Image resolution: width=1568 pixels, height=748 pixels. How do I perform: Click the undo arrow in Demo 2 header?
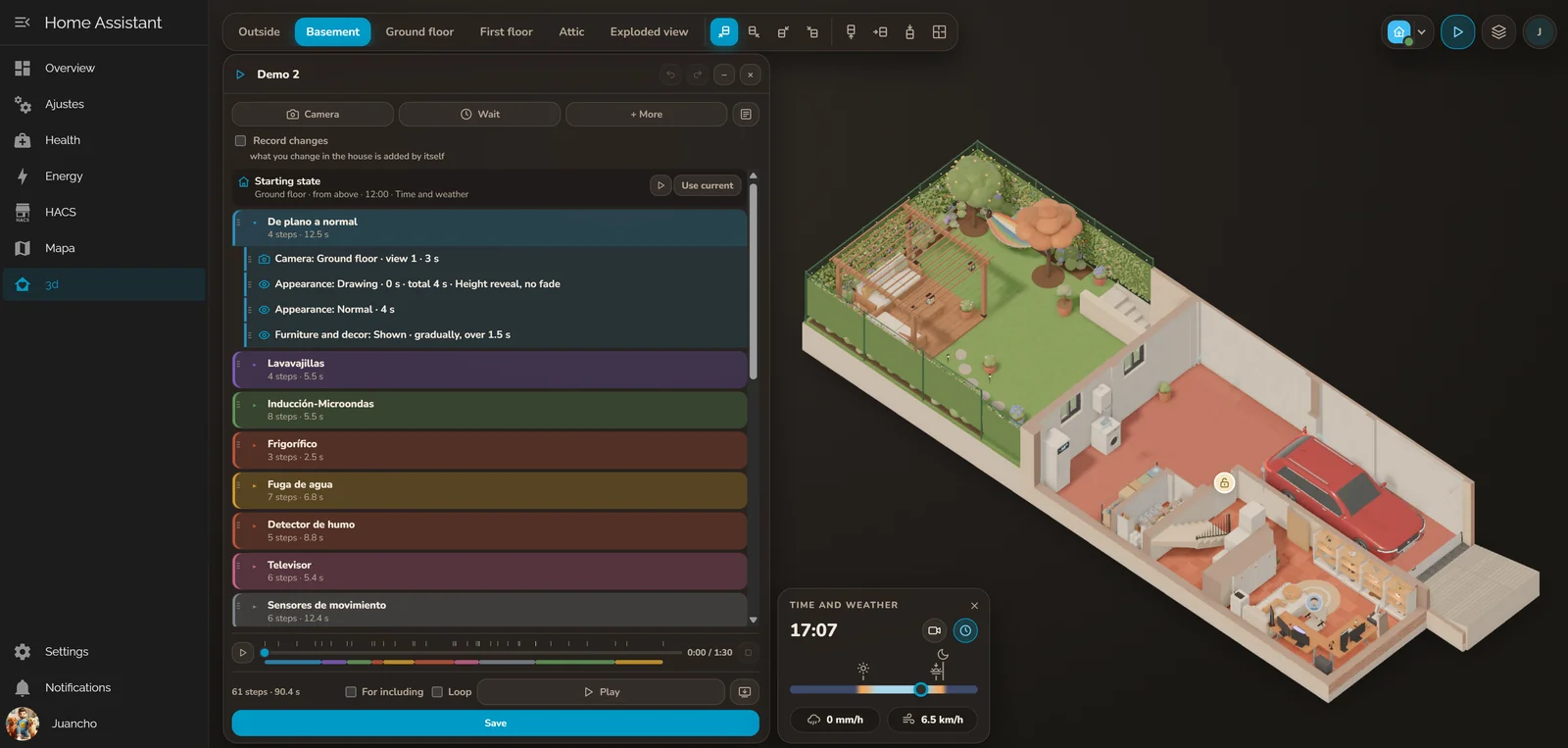click(670, 75)
